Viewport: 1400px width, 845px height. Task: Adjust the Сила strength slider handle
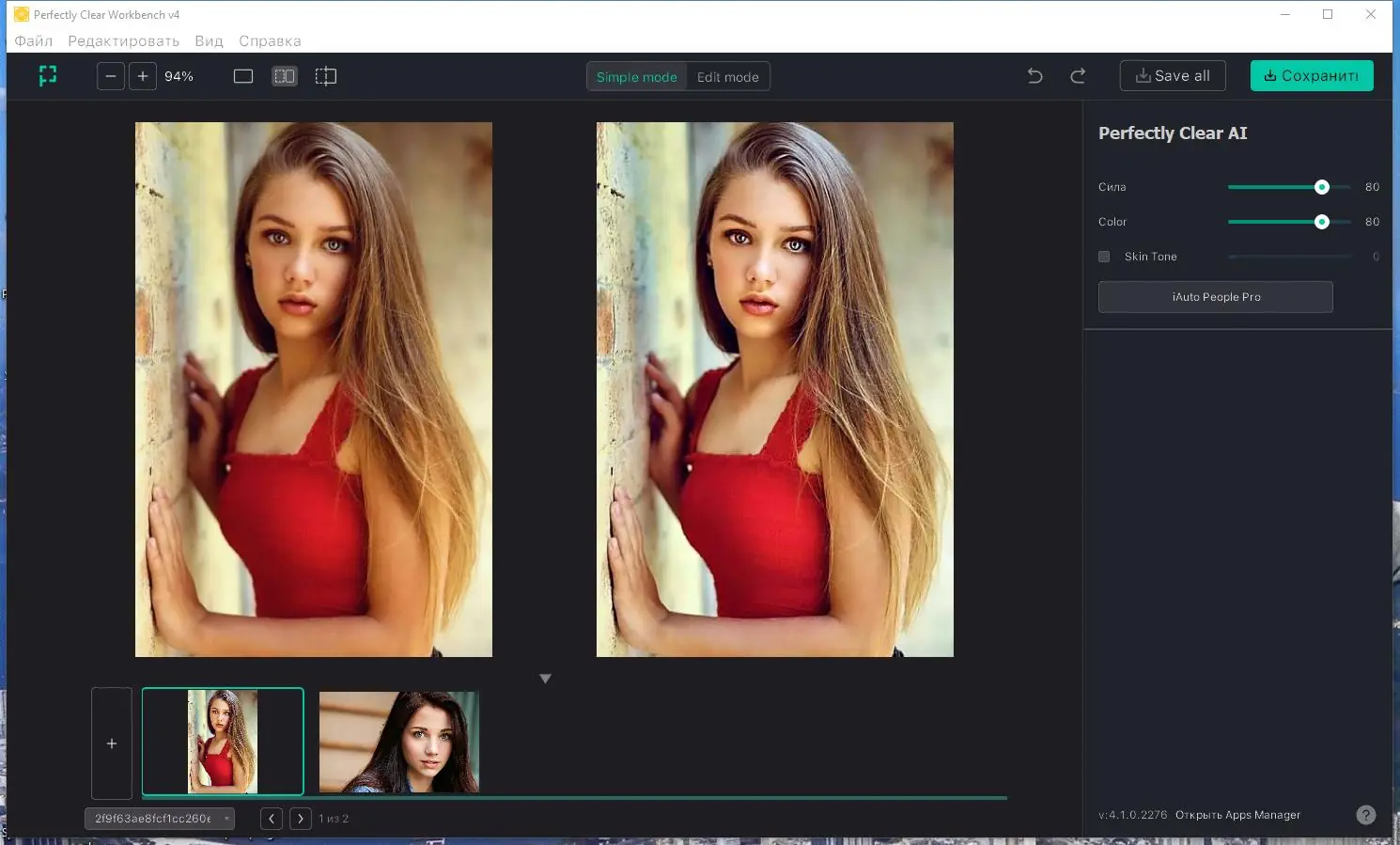point(1322,187)
